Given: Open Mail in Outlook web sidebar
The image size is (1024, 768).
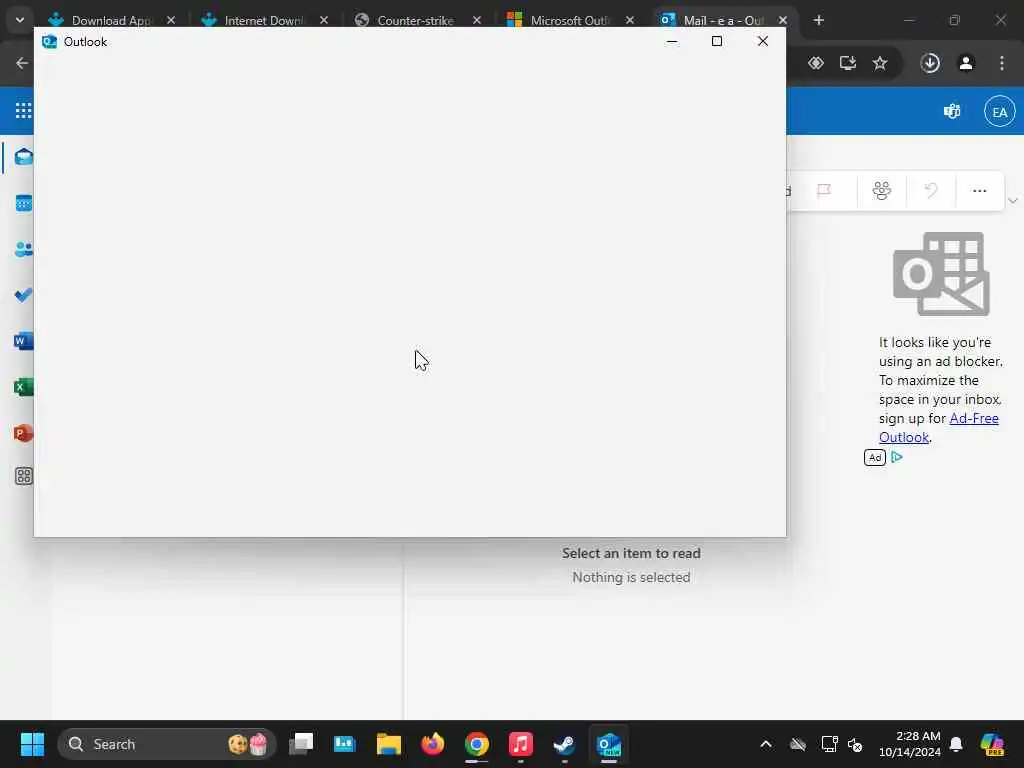Looking at the screenshot, I should click(x=24, y=157).
